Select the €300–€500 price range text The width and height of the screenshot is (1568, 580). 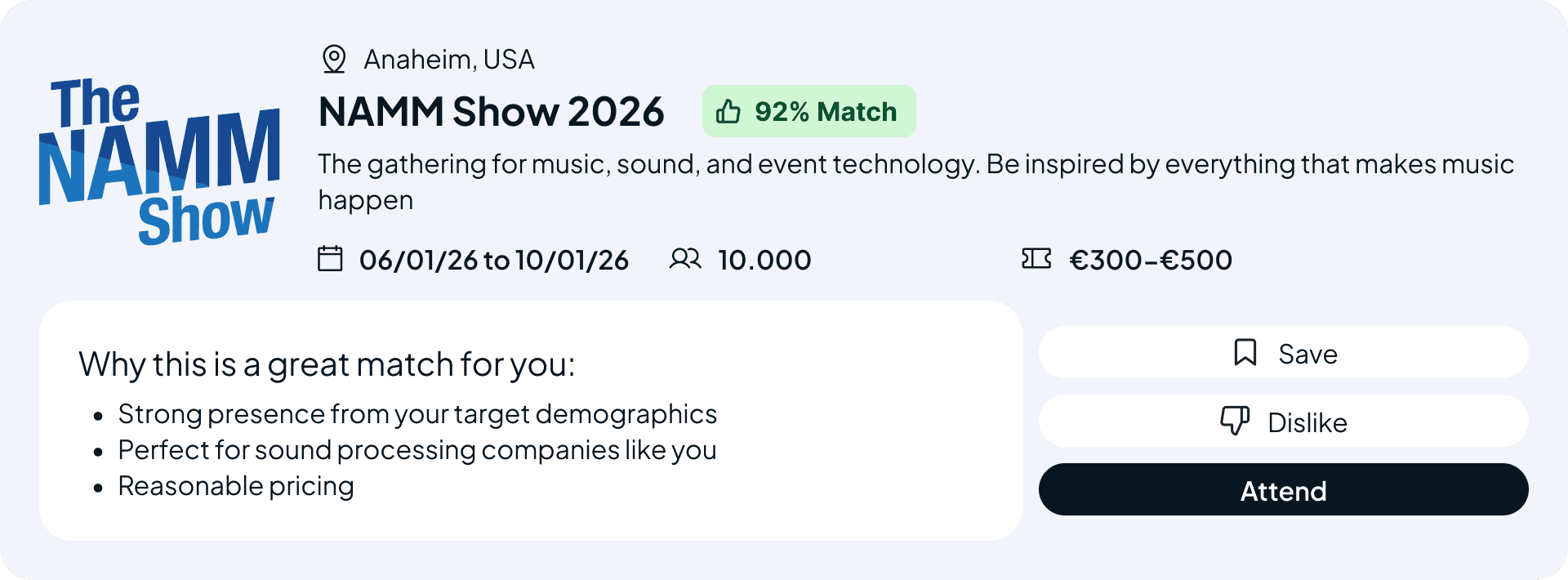1150,259
